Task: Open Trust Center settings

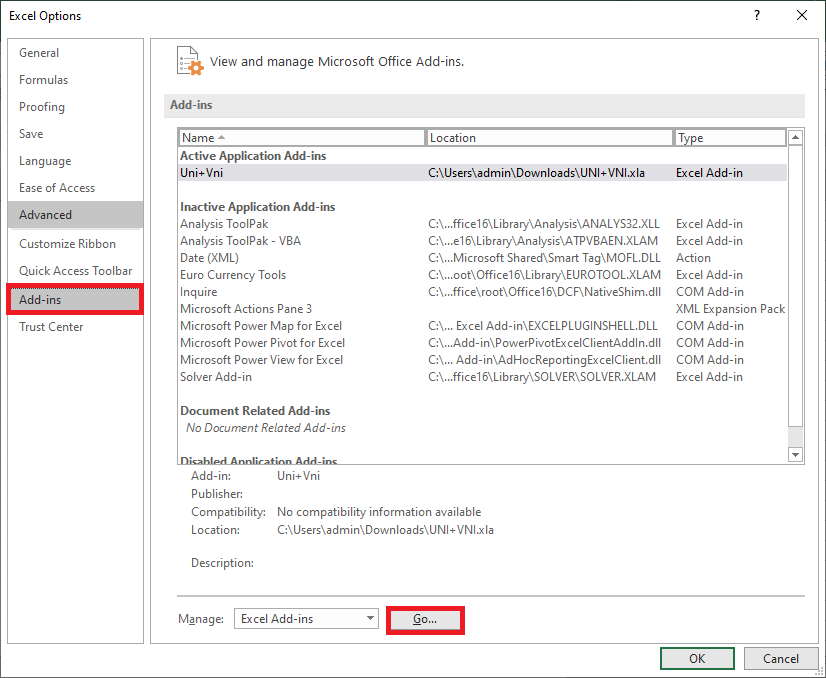Action: [75, 327]
